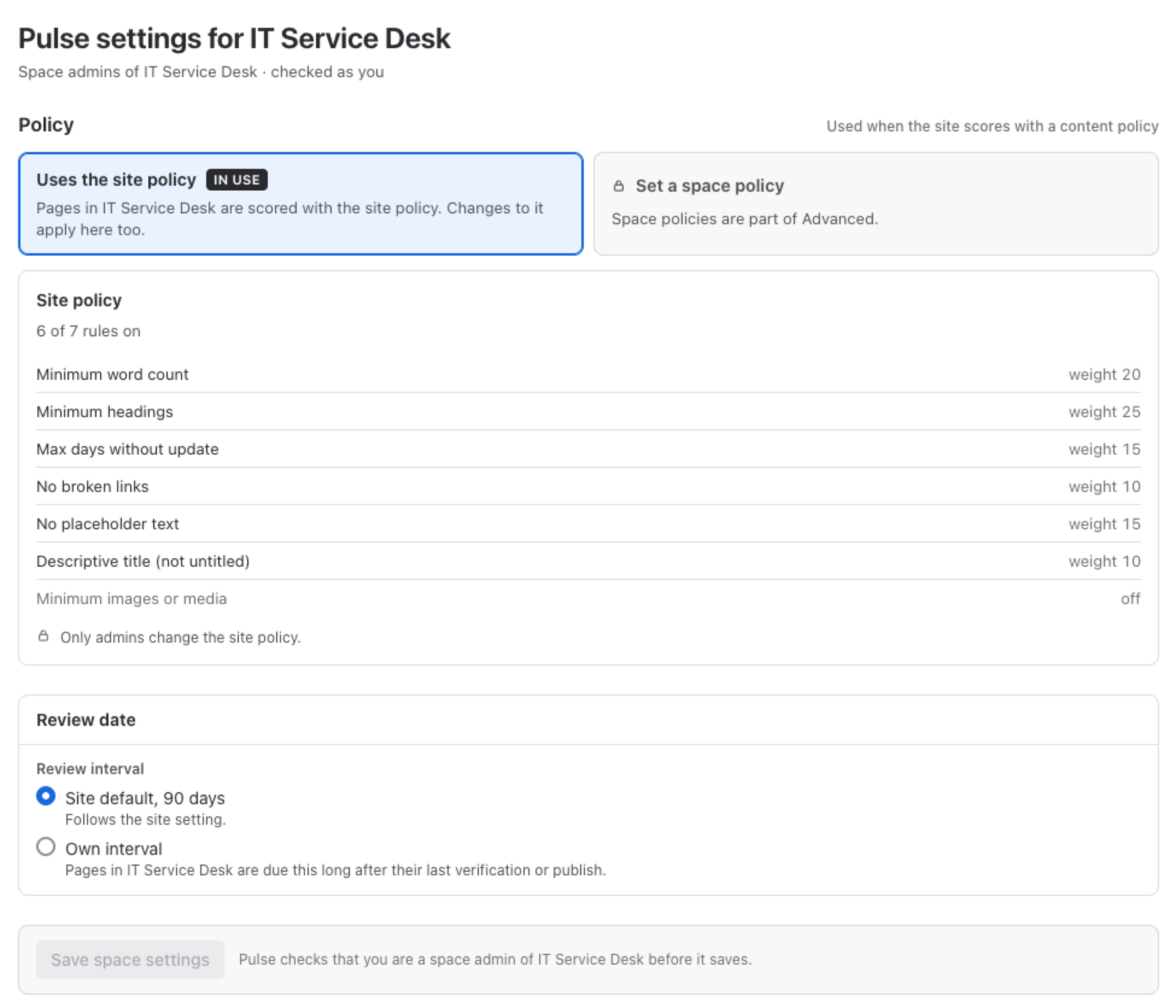This screenshot has width=1176, height=1008.
Task: Click the Save space settings button
Action: [130, 959]
